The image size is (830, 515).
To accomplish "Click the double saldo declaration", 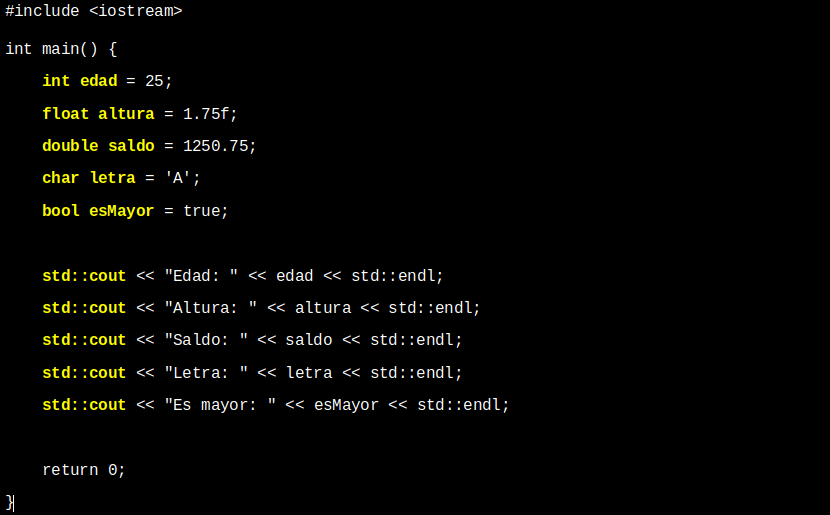I will point(98,146).
